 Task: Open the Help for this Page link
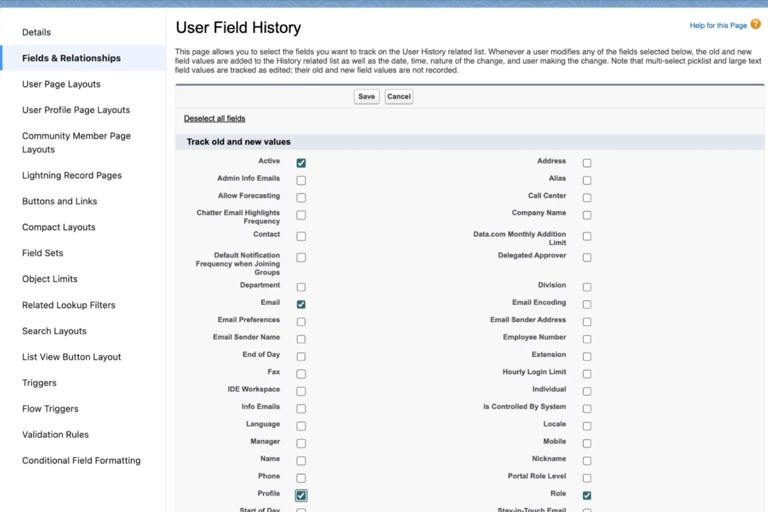(x=718, y=25)
